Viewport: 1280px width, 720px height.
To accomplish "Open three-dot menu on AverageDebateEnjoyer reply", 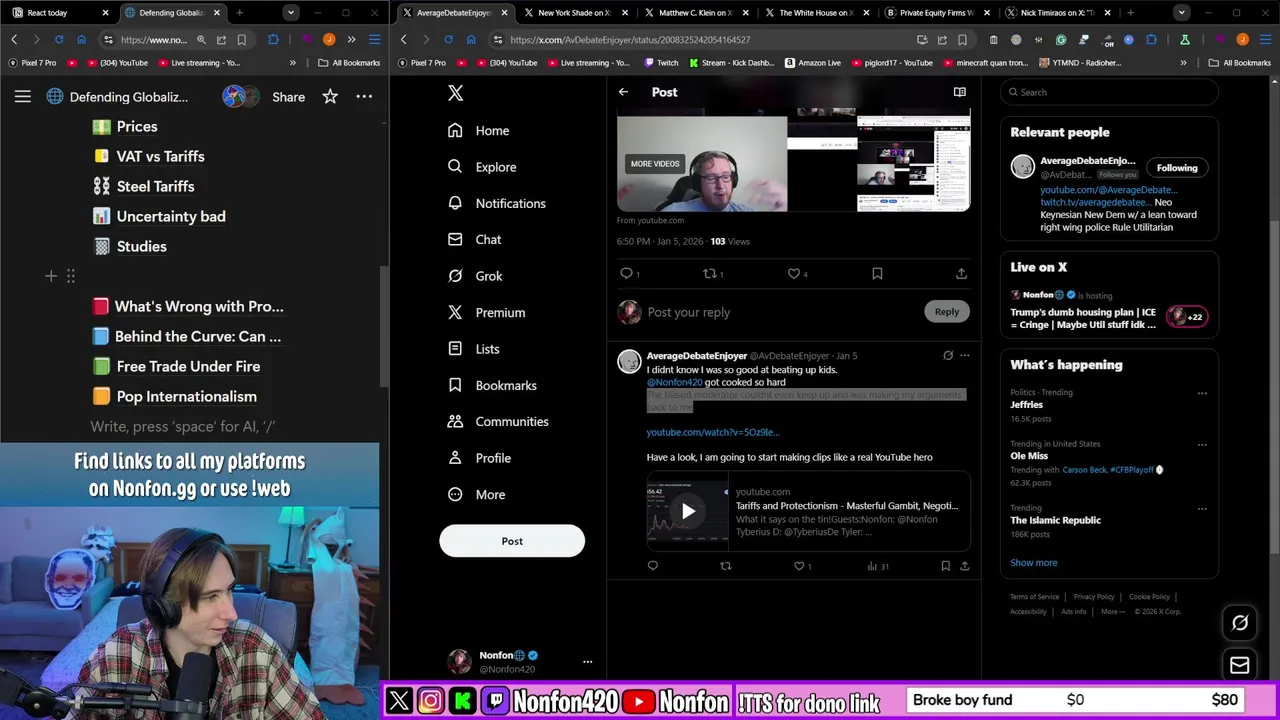I will point(964,355).
